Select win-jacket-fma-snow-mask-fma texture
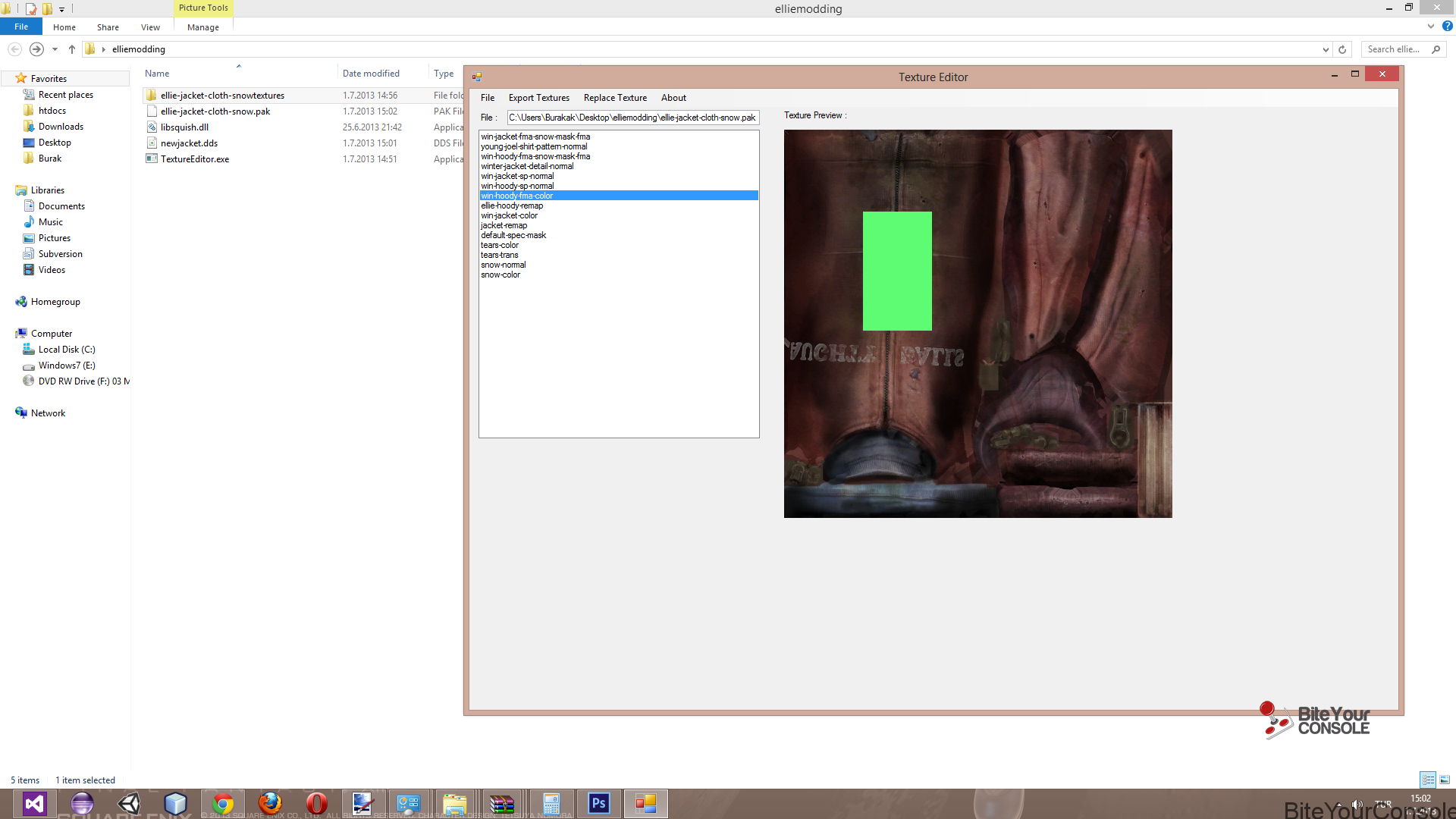The image size is (1456, 819). point(535,136)
